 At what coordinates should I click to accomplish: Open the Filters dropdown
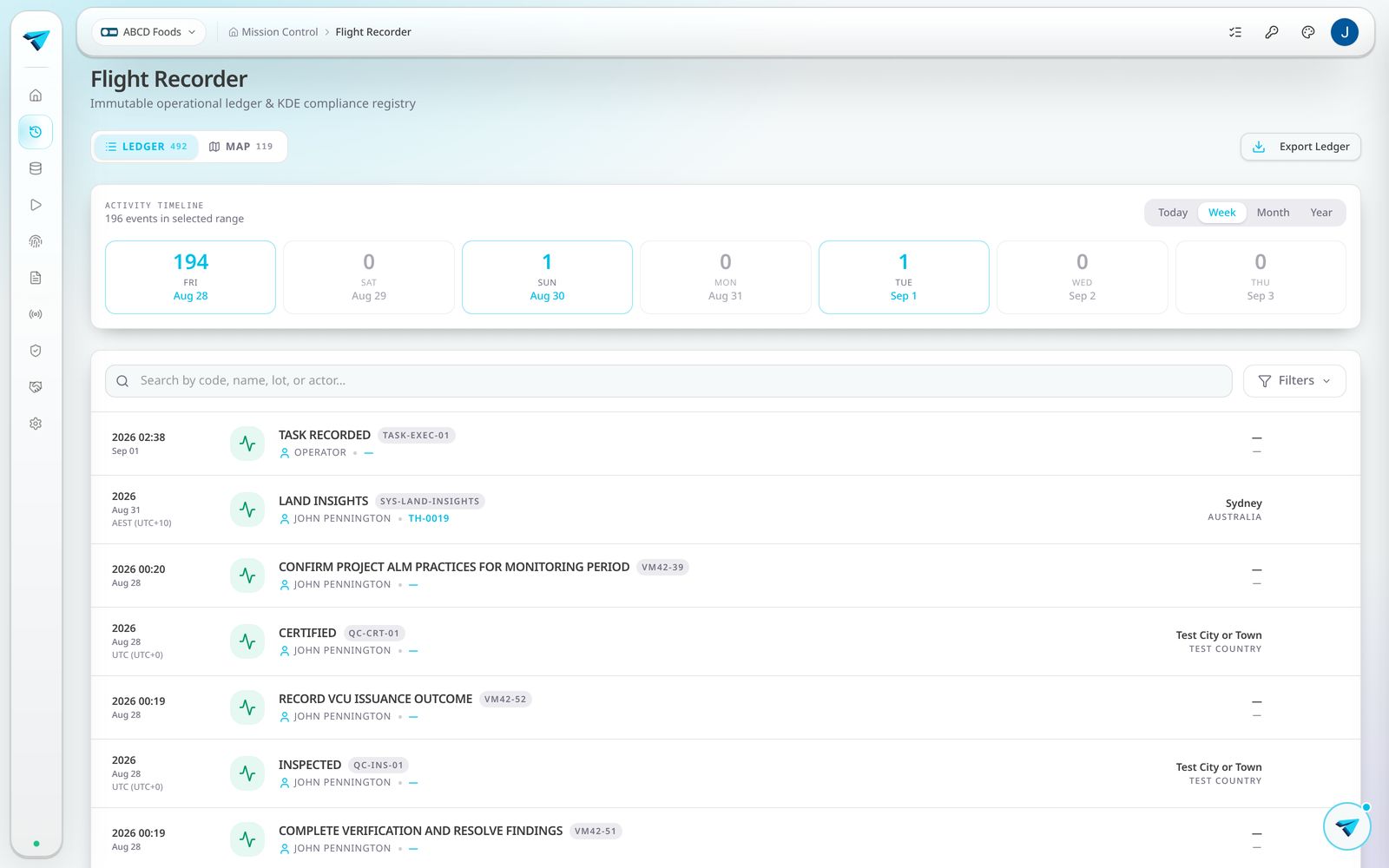pyautogui.click(x=1294, y=381)
